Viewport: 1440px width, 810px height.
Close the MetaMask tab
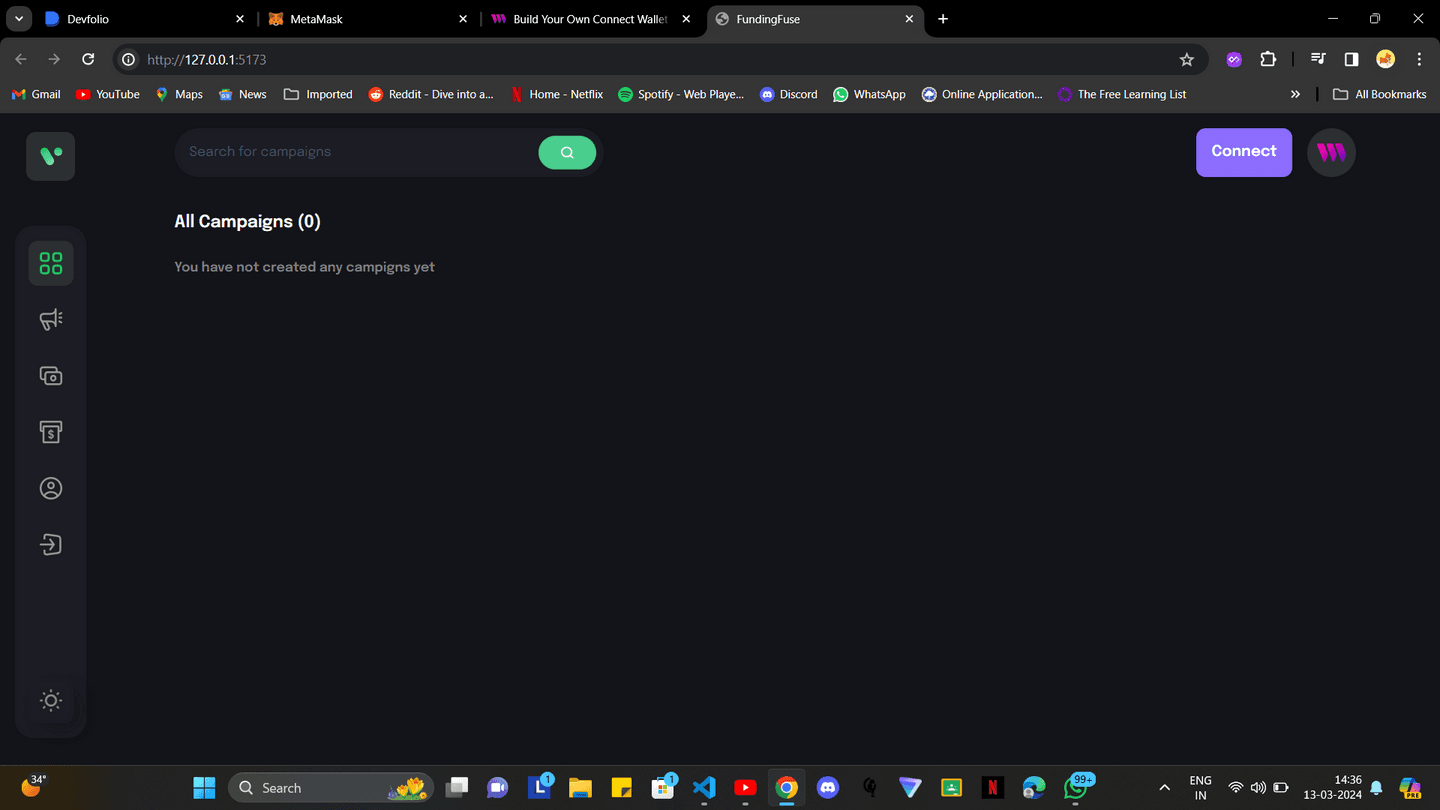point(463,19)
